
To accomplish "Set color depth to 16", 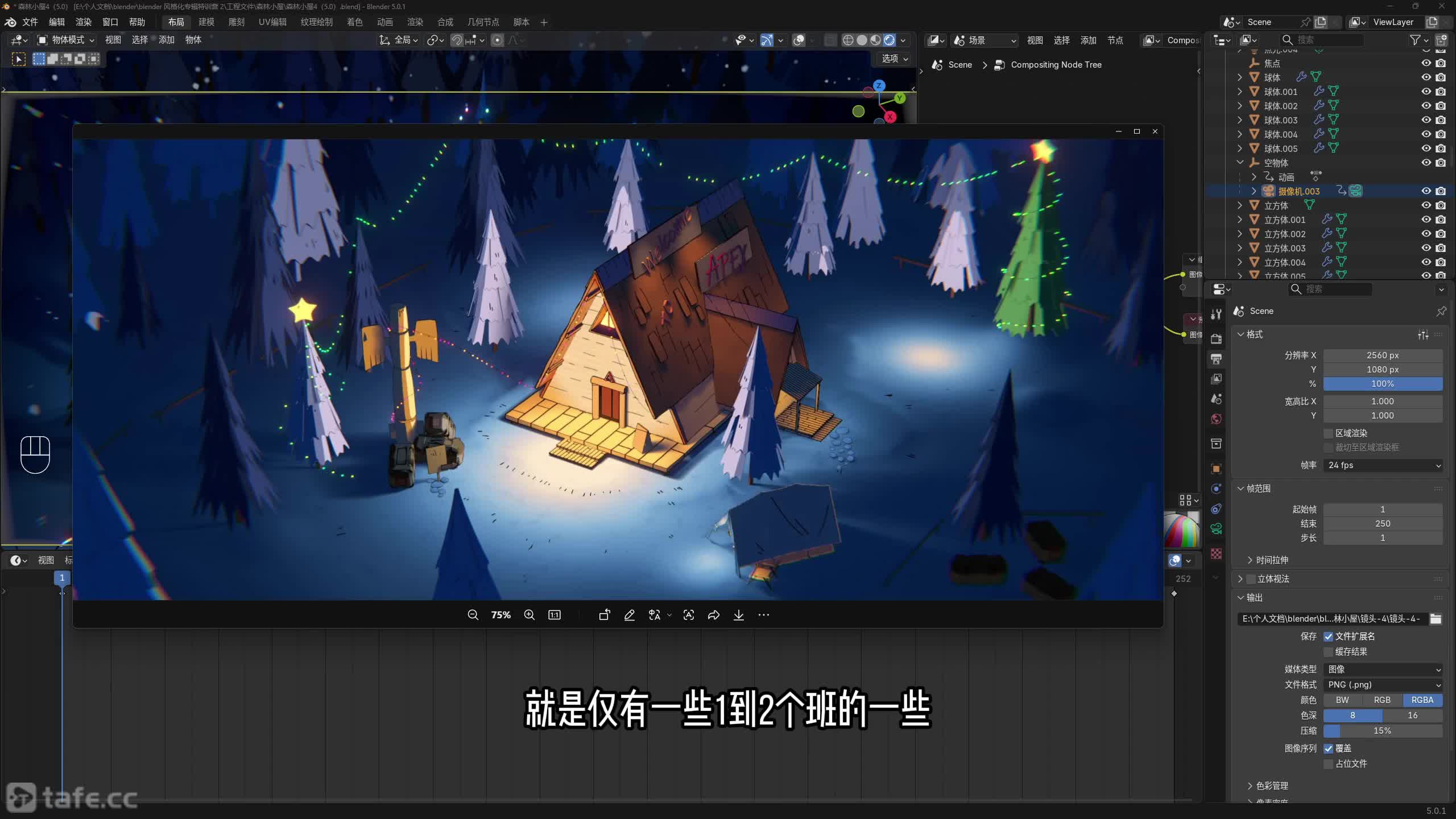I will coord(1412,715).
